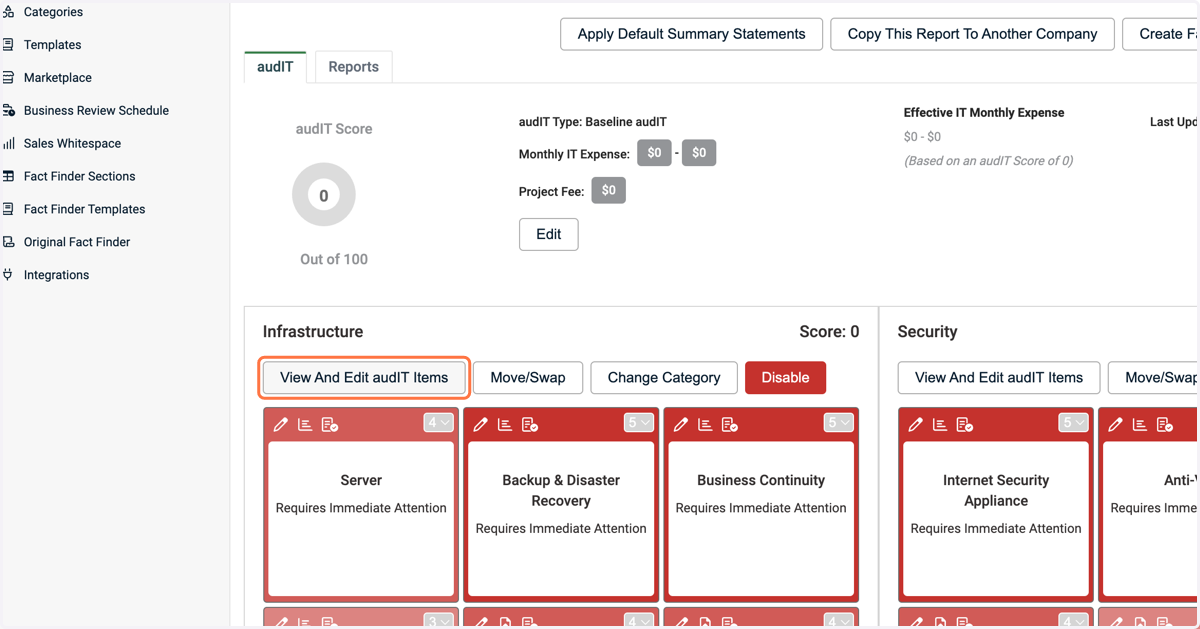The height and width of the screenshot is (629, 1200).
Task: Click the Sales Whitespace bar chart icon
Action: coord(9,144)
